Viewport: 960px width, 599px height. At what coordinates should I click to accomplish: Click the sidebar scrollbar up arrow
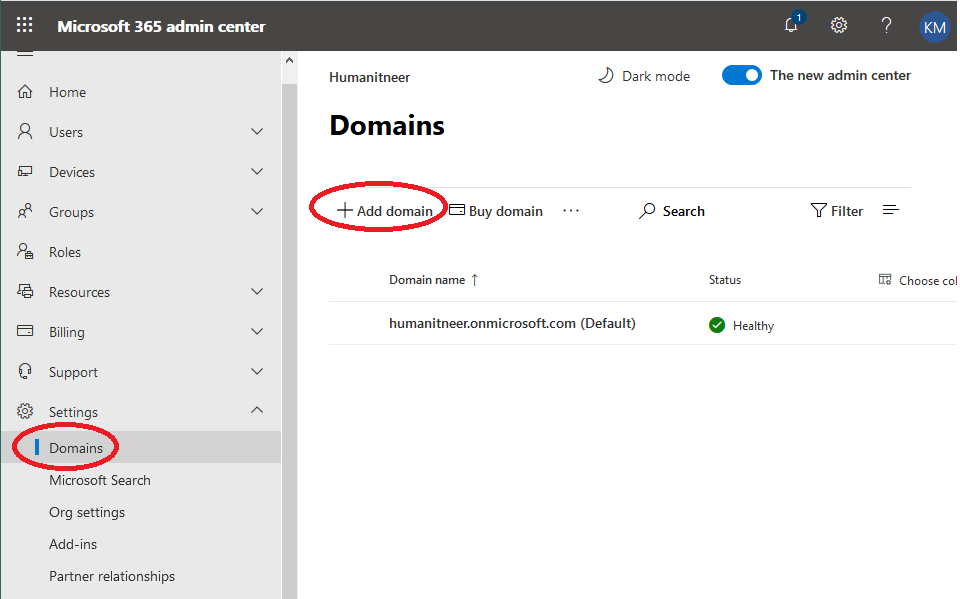click(x=290, y=60)
